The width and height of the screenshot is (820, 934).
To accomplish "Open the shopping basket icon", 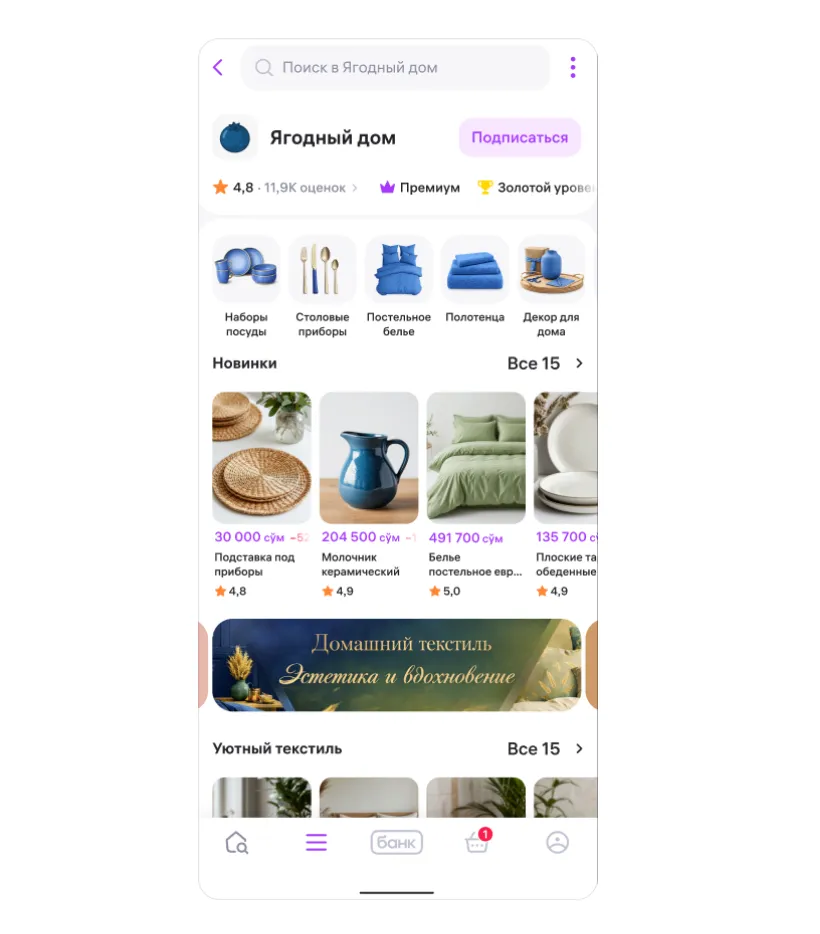I will 478,842.
